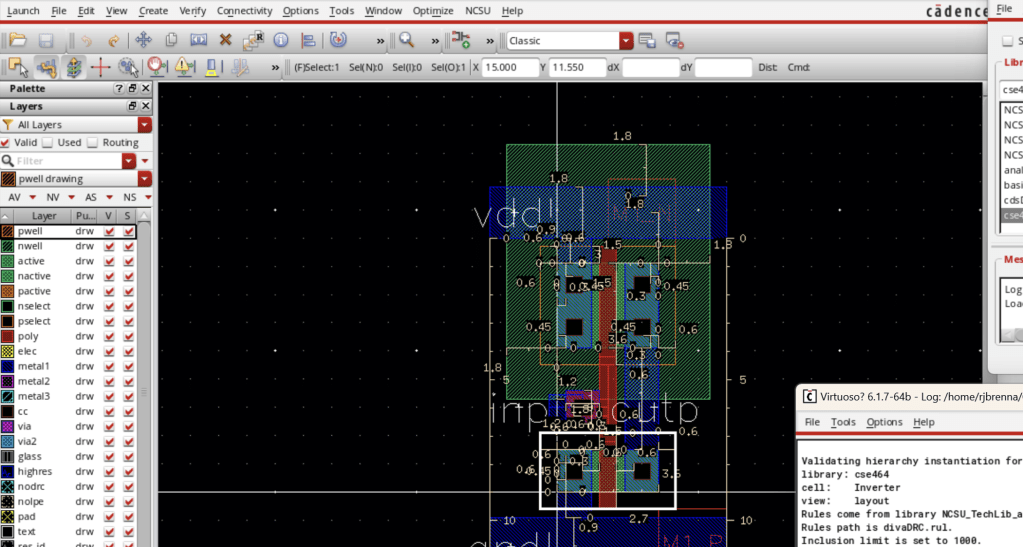1023x547 pixels.
Task: Click the AV all-visible button
Action: tap(14, 198)
